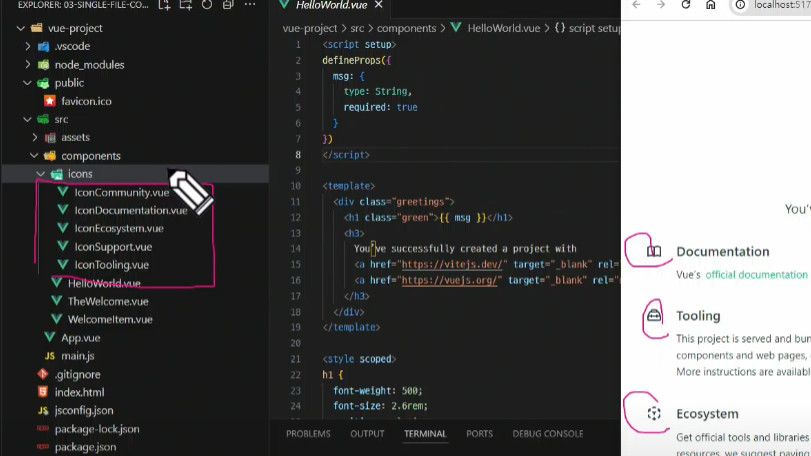Switch to the PORTS panel tab
Screen dimensions: 811x456
pyautogui.click(x=479, y=434)
